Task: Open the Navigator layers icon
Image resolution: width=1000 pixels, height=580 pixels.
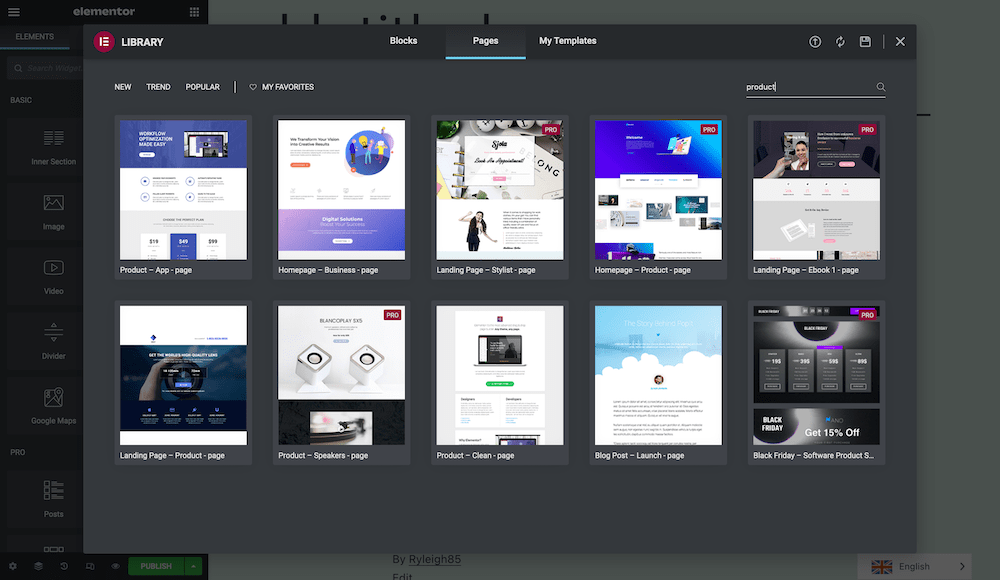Action: pyautogui.click(x=38, y=566)
